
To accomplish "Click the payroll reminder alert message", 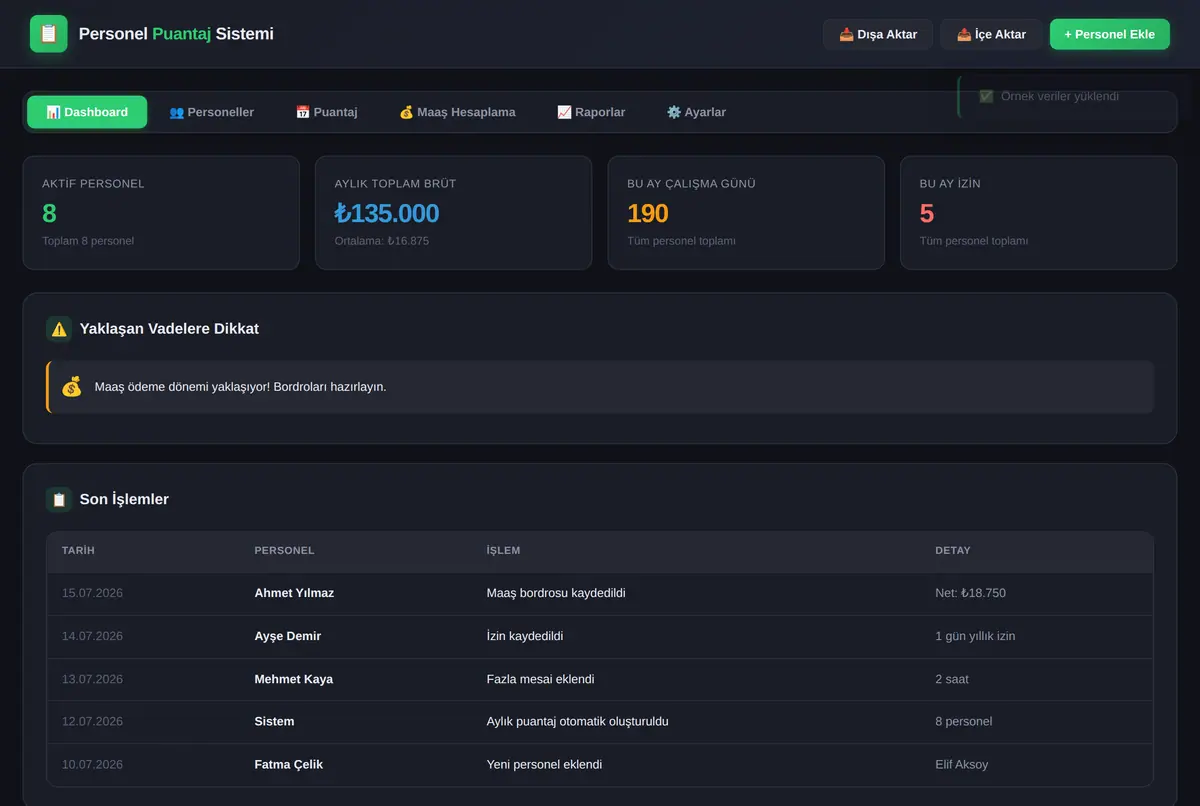I will click(600, 387).
